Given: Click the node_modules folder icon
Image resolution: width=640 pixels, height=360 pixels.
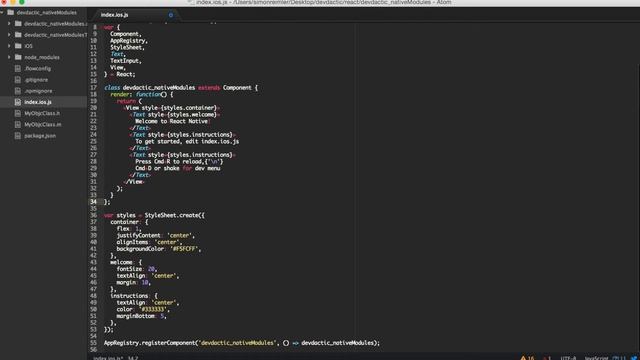Looking at the screenshot, I should [x=18, y=57].
